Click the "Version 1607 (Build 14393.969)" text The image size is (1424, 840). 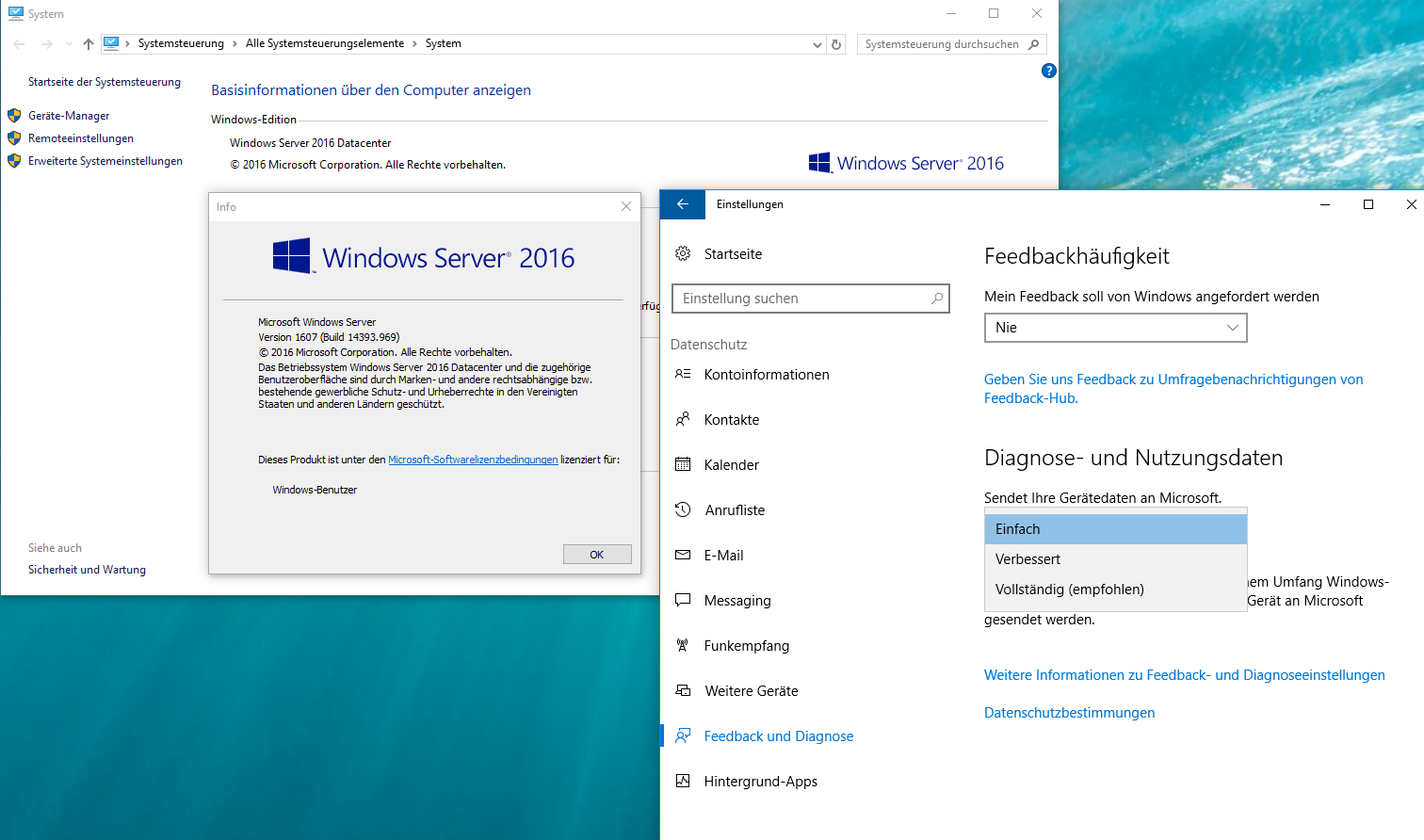[x=329, y=337]
